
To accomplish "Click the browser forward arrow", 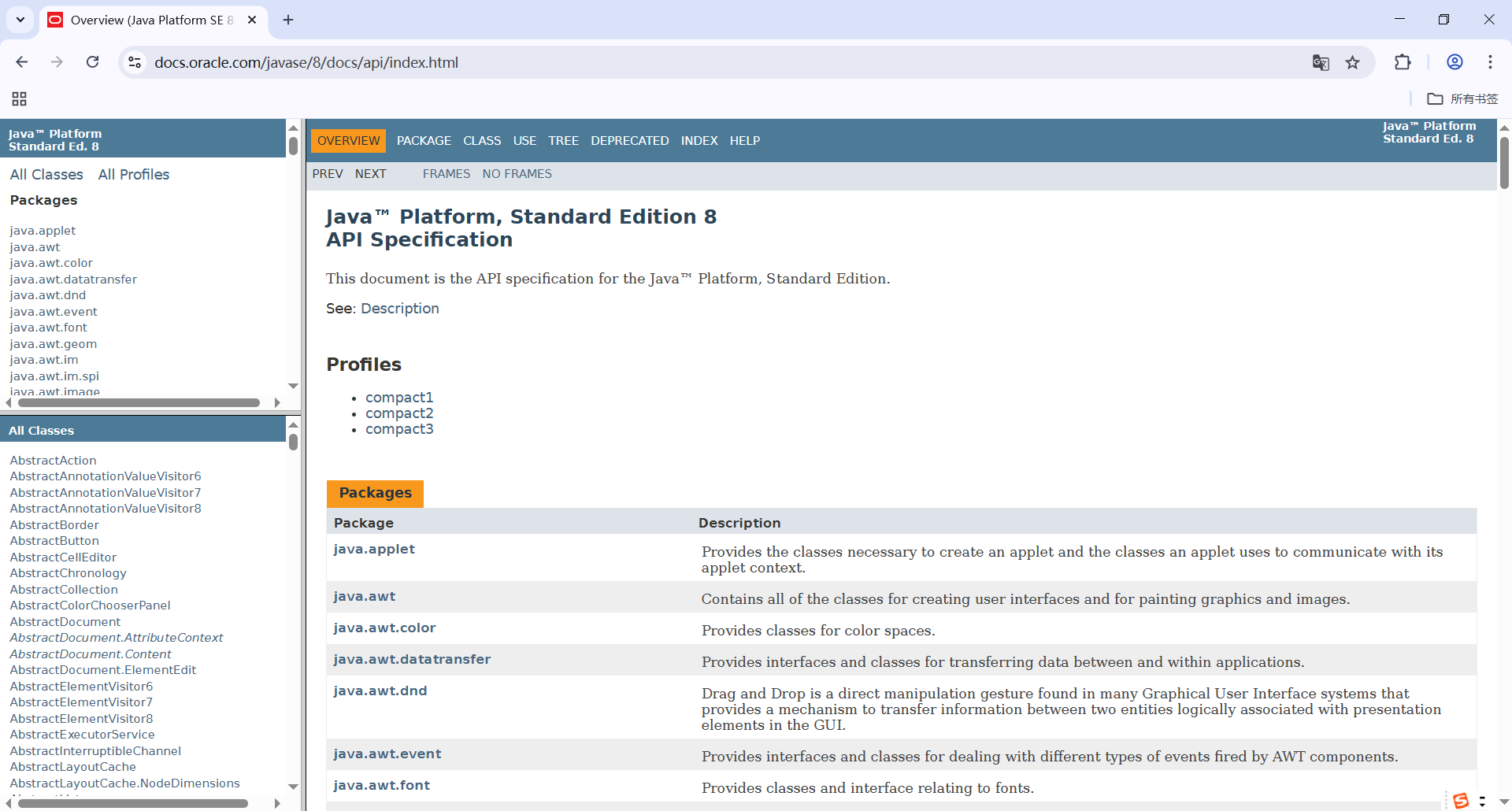I will (x=57, y=62).
